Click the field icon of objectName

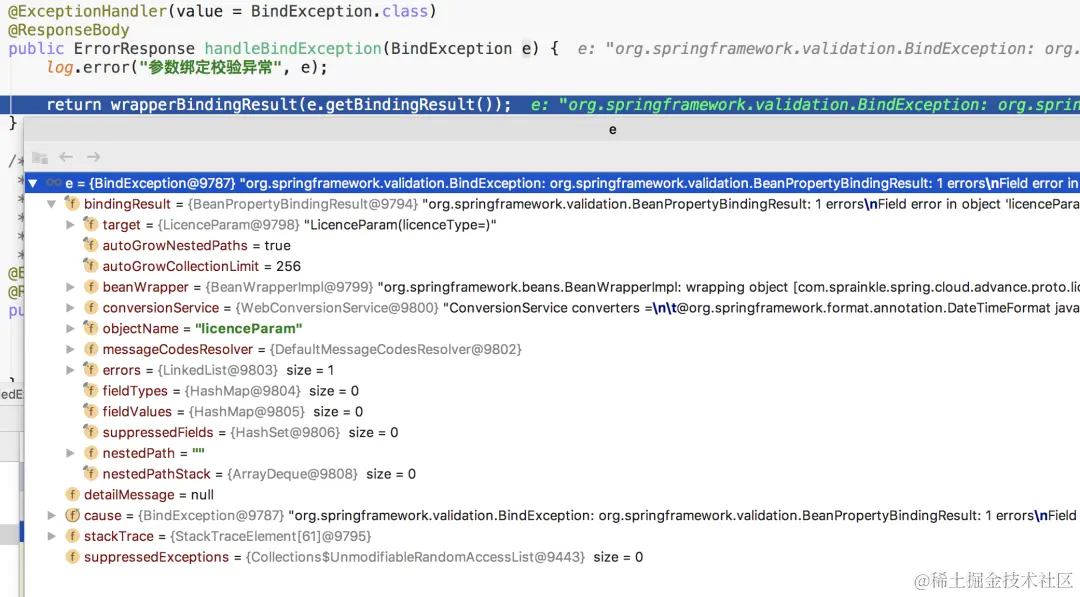pyautogui.click(x=90, y=328)
